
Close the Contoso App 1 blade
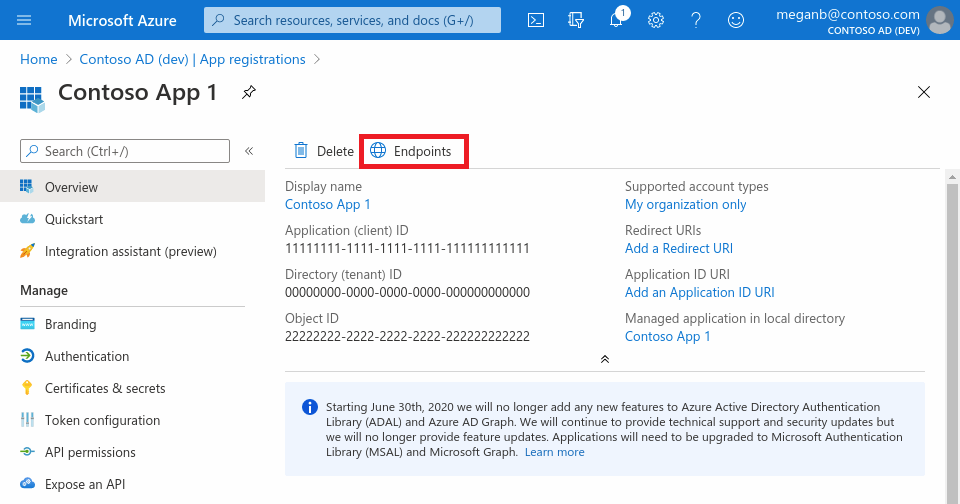(x=924, y=92)
